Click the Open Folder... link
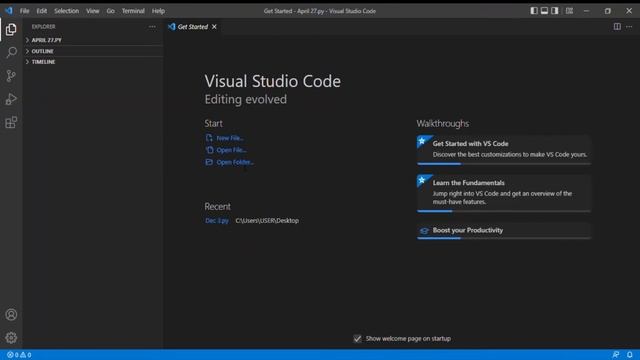 click(x=235, y=162)
